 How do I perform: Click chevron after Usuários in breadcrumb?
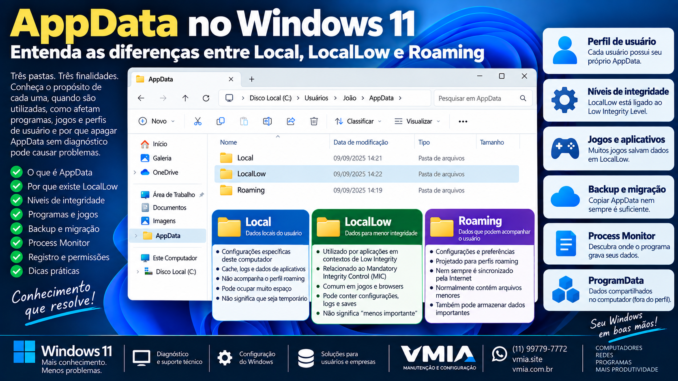[x=336, y=98]
